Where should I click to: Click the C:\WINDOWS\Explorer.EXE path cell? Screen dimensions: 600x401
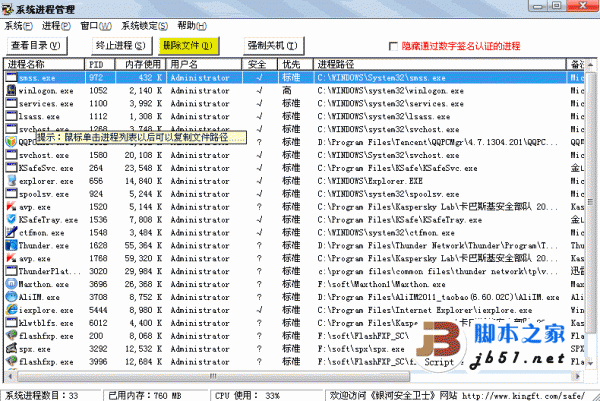[x=370, y=181]
